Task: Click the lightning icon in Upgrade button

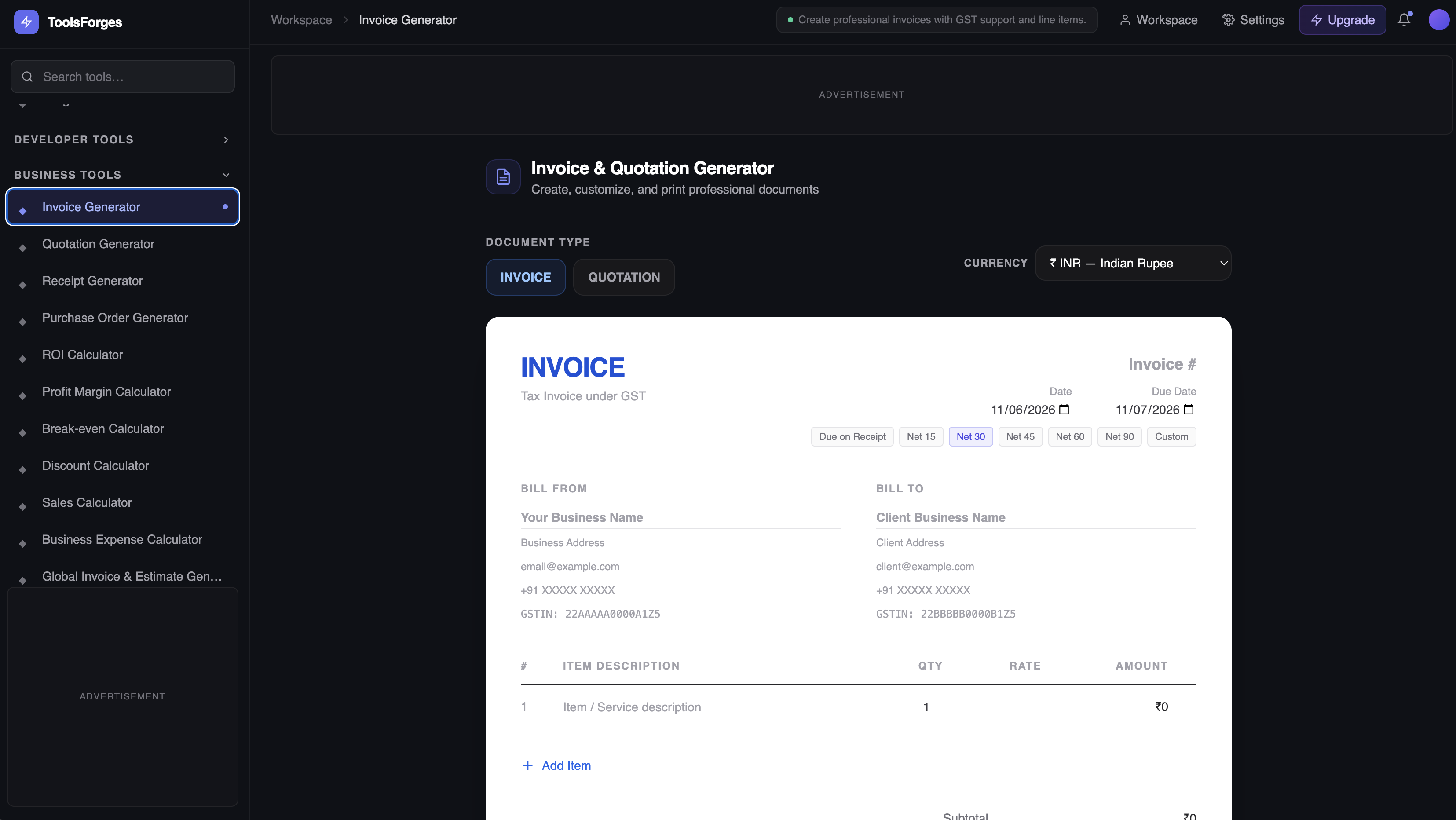Action: click(1317, 20)
